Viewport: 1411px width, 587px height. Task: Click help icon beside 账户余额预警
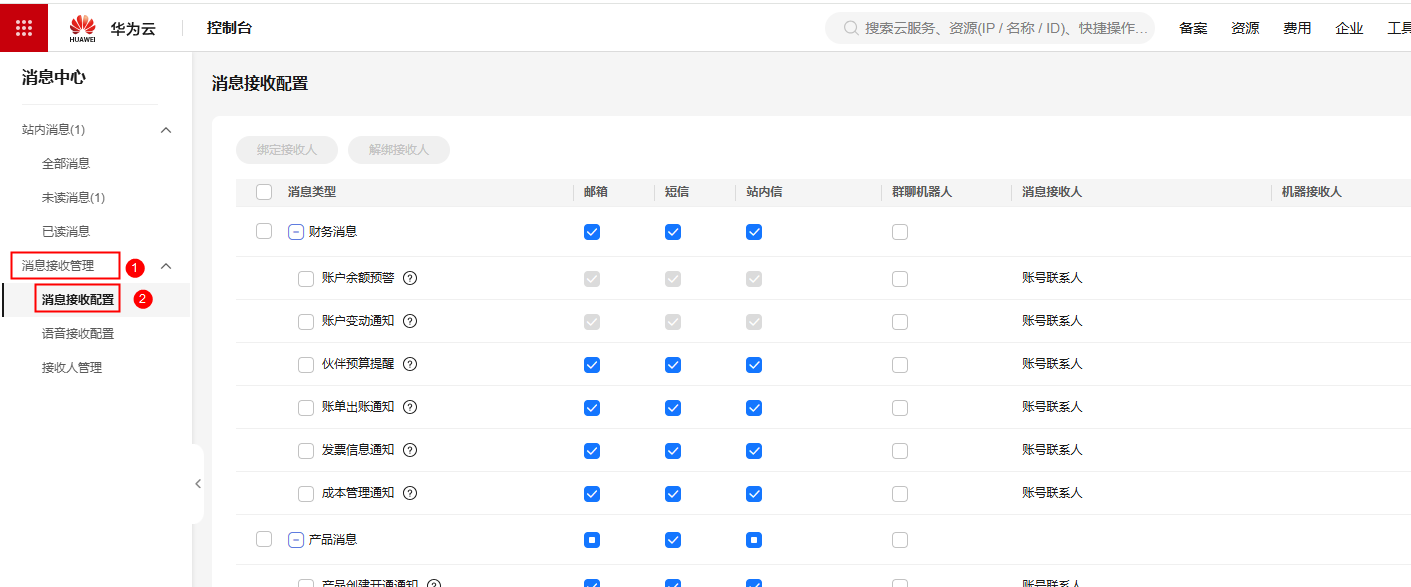(x=410, y=278)
